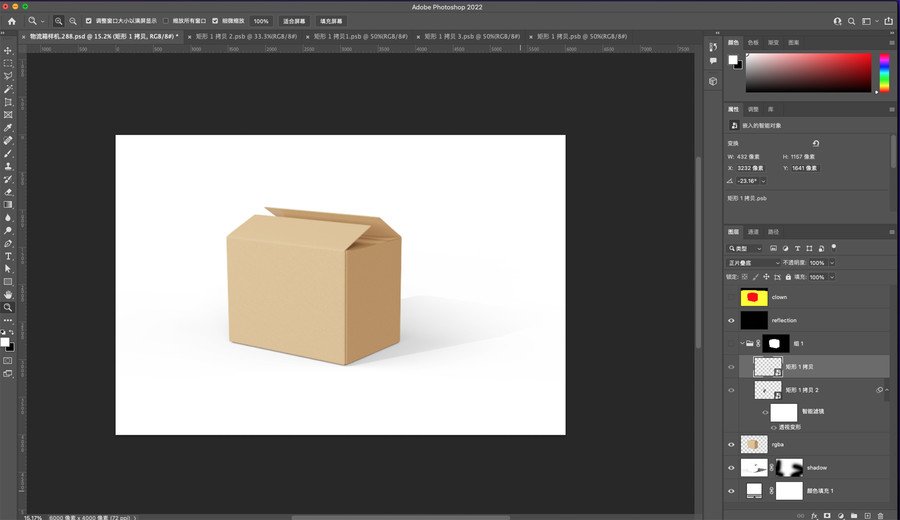Select the Polygonal Lasso tool
The width and height of the screenshot is (900, 520).
pos(8,76)
